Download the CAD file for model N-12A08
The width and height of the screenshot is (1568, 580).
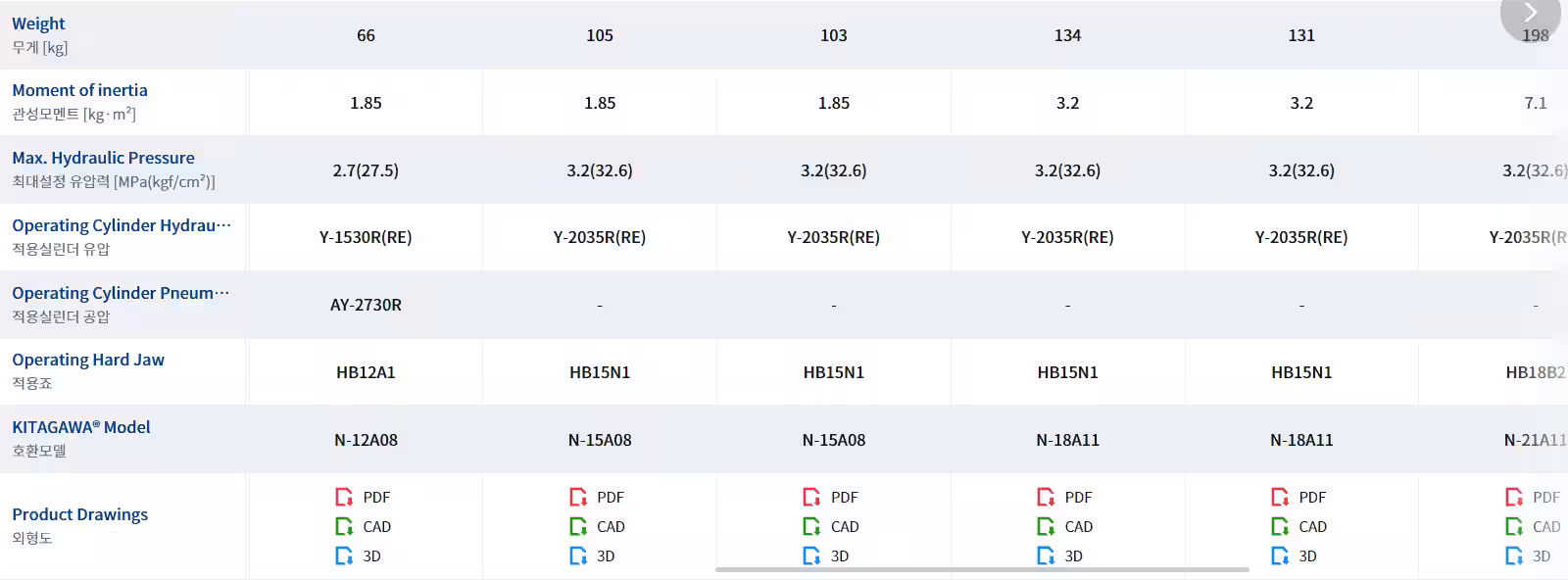(x=363, y=526)
